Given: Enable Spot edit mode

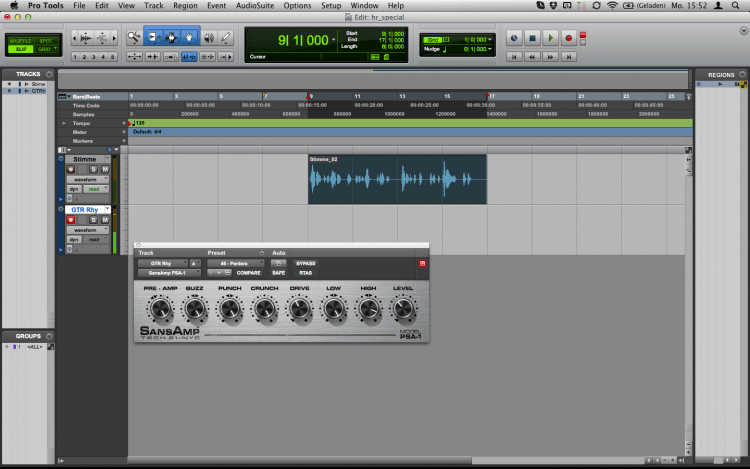Looking at the screenshot, I should tap(46, 41).
